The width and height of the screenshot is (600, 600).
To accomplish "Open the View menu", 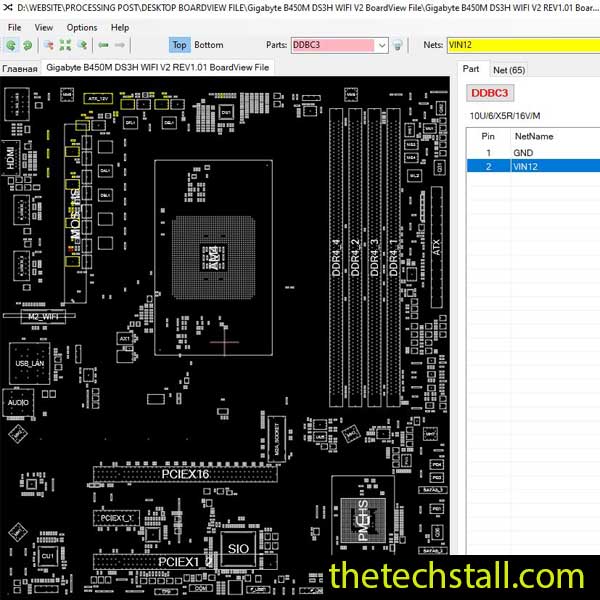I will 44,27.
